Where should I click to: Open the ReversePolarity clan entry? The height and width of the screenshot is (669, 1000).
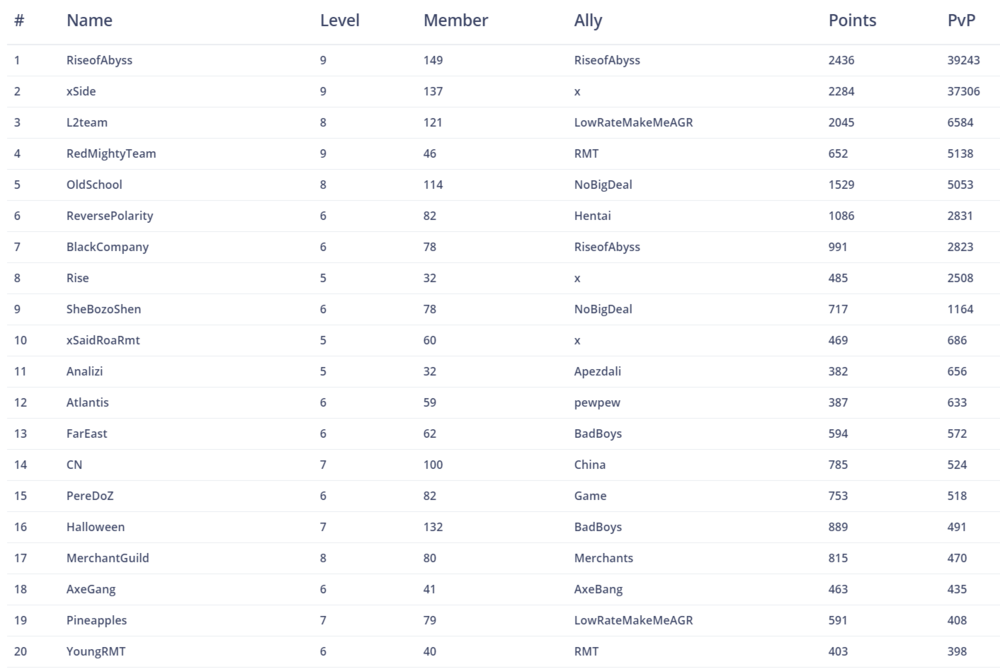coord(110,215)
